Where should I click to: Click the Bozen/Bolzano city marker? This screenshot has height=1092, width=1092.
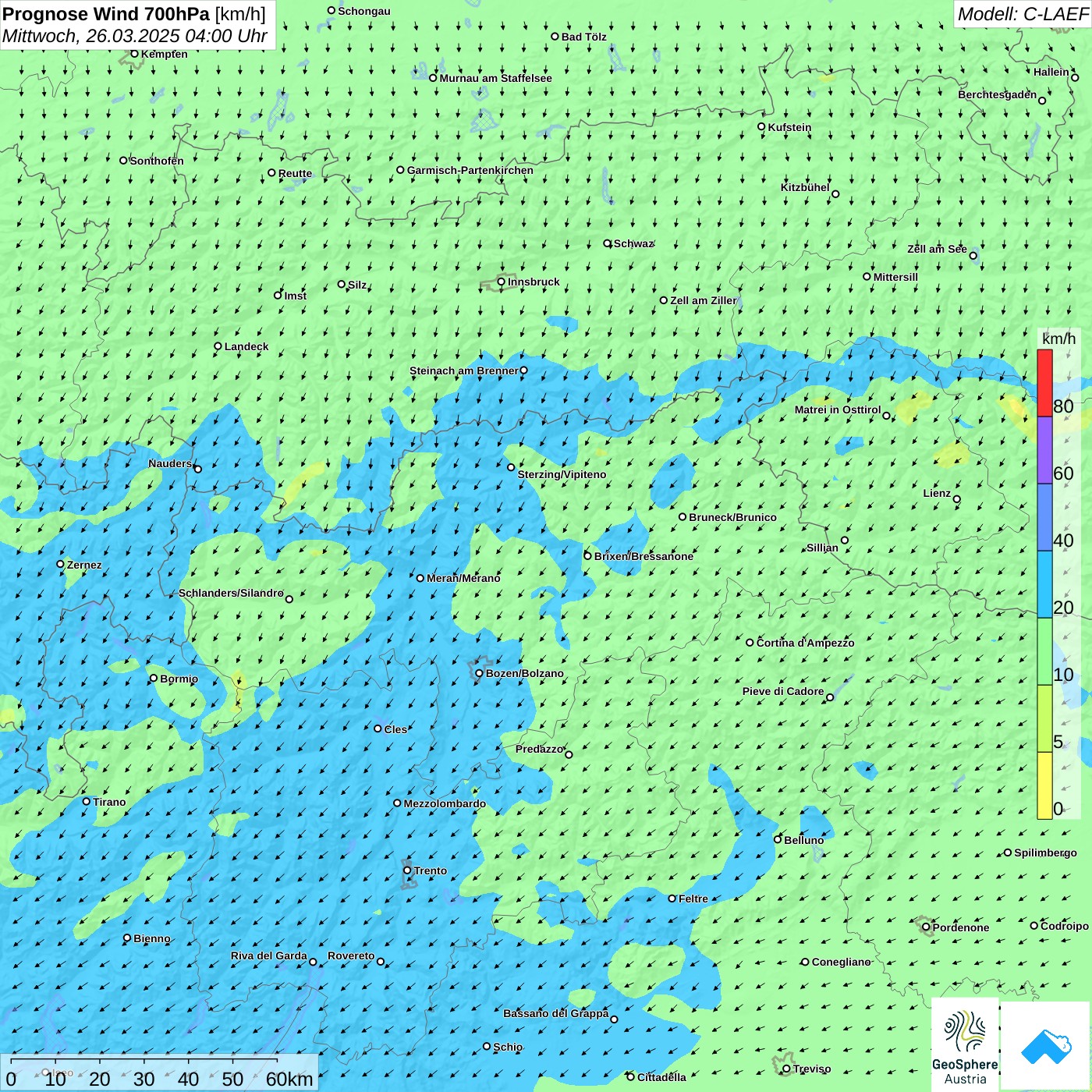click(480, 673)
